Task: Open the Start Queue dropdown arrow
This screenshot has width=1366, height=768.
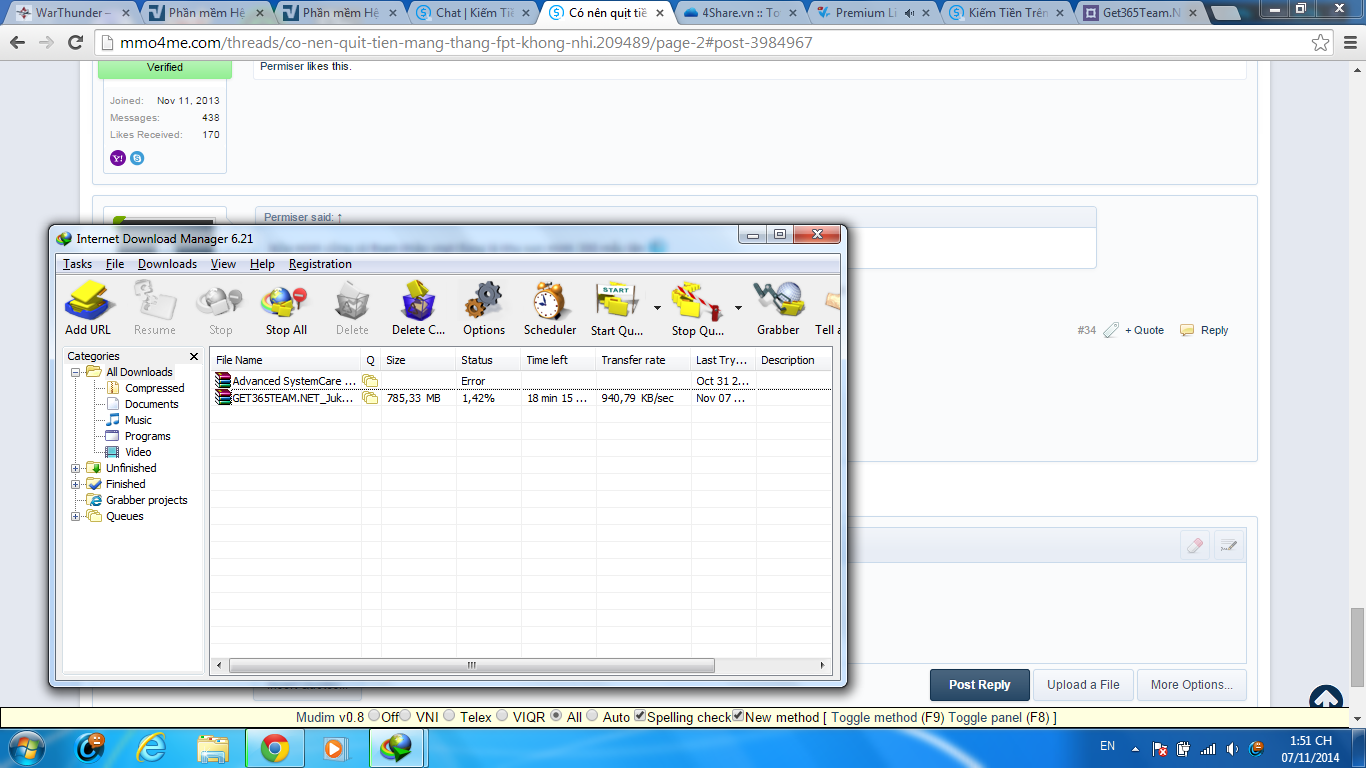Action: 657,308
